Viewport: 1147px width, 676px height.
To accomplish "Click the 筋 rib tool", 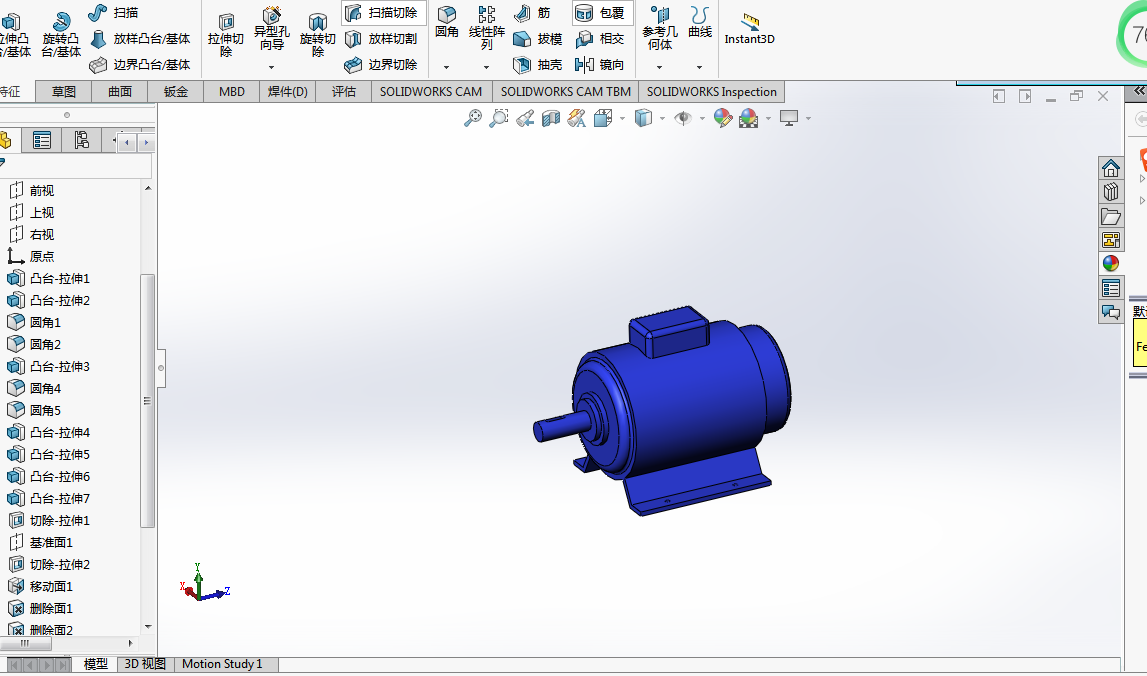I will pyautogui.click(x=533, y=12).
